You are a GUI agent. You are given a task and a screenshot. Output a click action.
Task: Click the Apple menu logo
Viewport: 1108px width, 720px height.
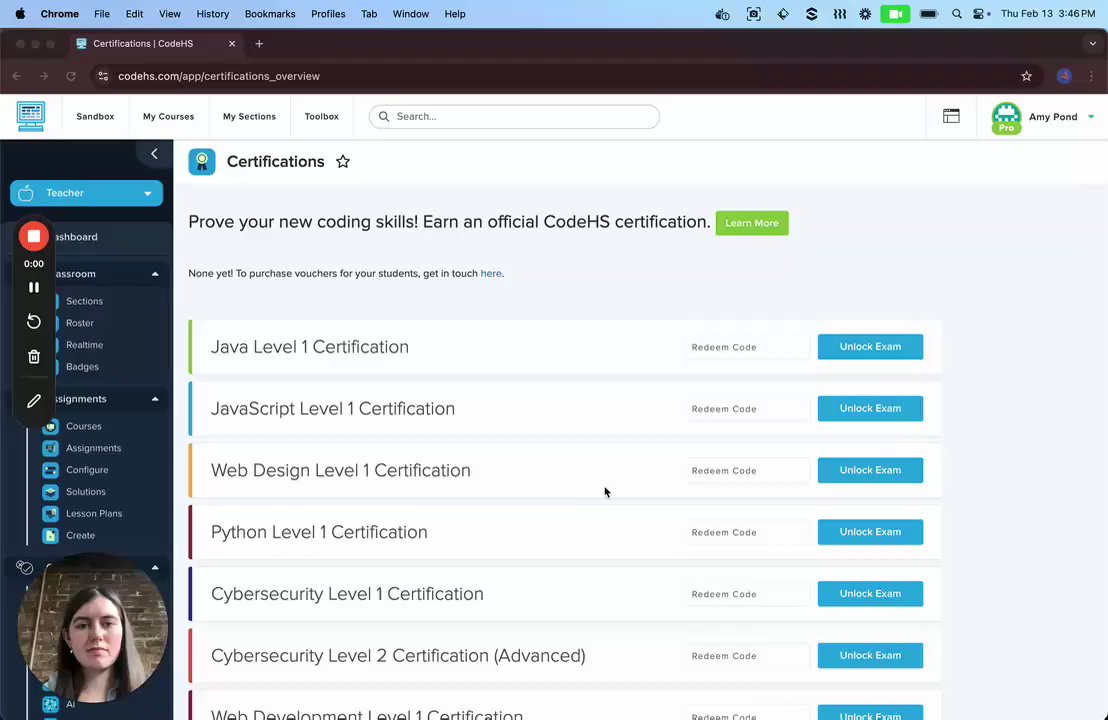(x=20, y=13)
